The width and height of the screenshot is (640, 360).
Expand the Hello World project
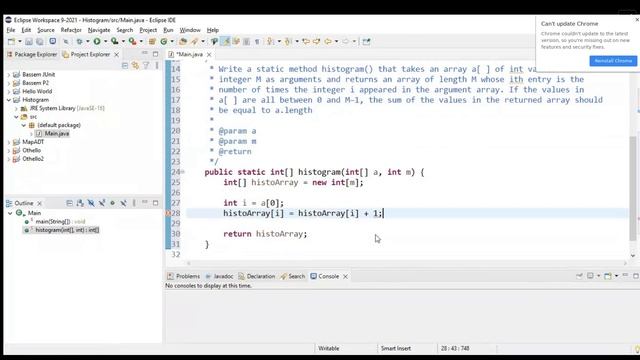pos(9,91)
